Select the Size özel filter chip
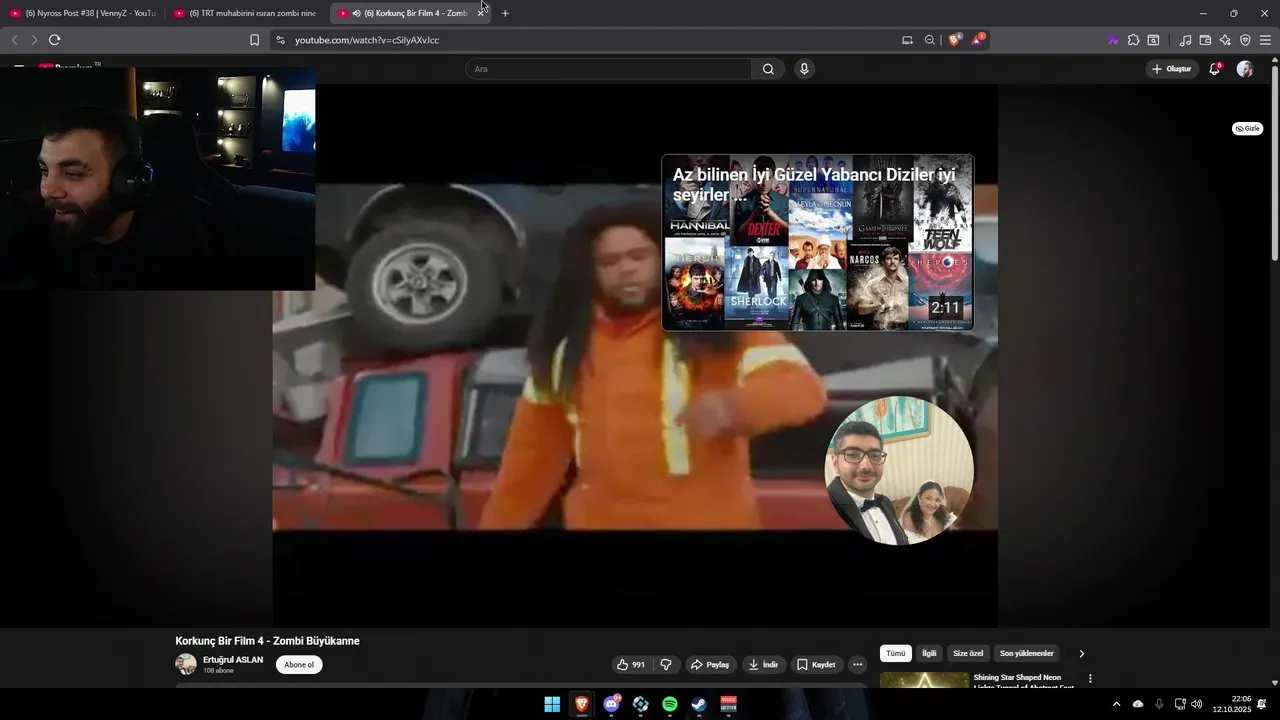Screen dimensions: 1280x720 968,653
